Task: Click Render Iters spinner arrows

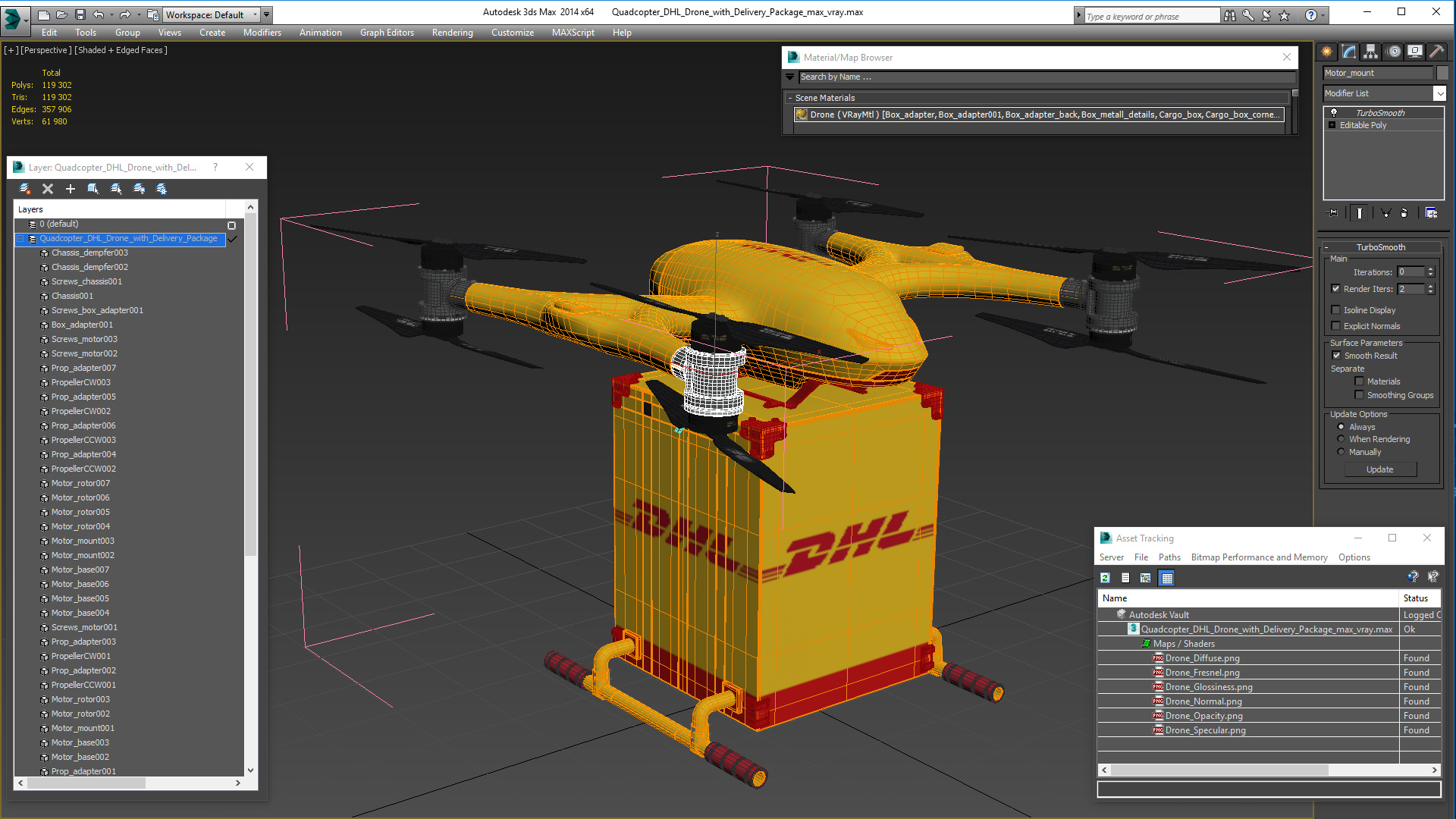Action: (1431, 289)
